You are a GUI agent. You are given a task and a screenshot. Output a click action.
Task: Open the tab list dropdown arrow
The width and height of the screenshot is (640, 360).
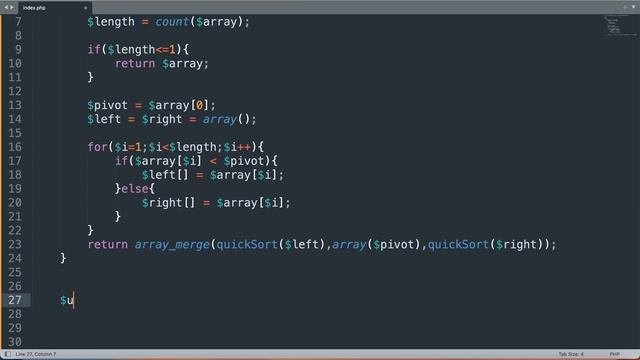pyautogui.click(x=633, y=7)
